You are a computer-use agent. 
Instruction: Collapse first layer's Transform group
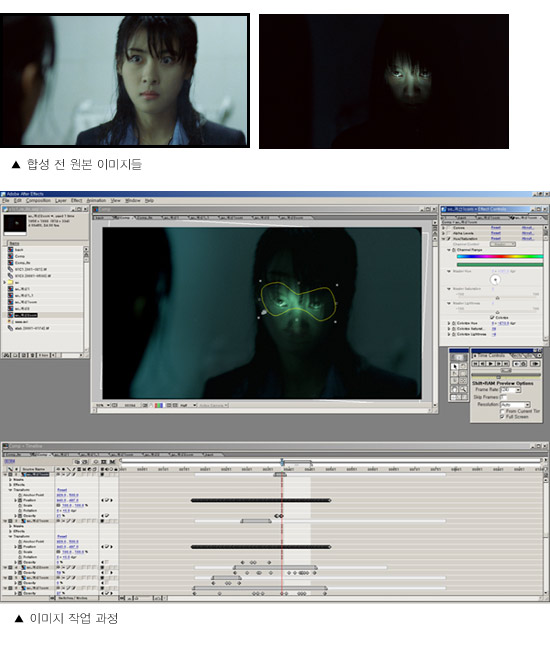(10, 490)
